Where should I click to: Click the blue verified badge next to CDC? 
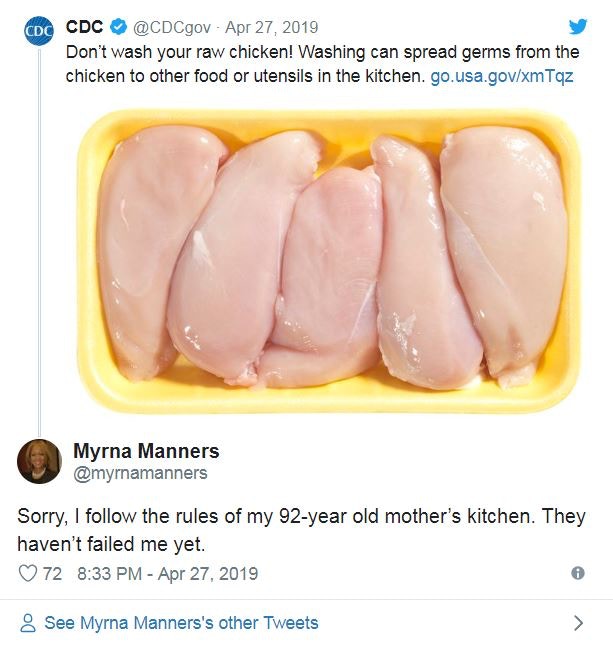[x=118, y=27]
